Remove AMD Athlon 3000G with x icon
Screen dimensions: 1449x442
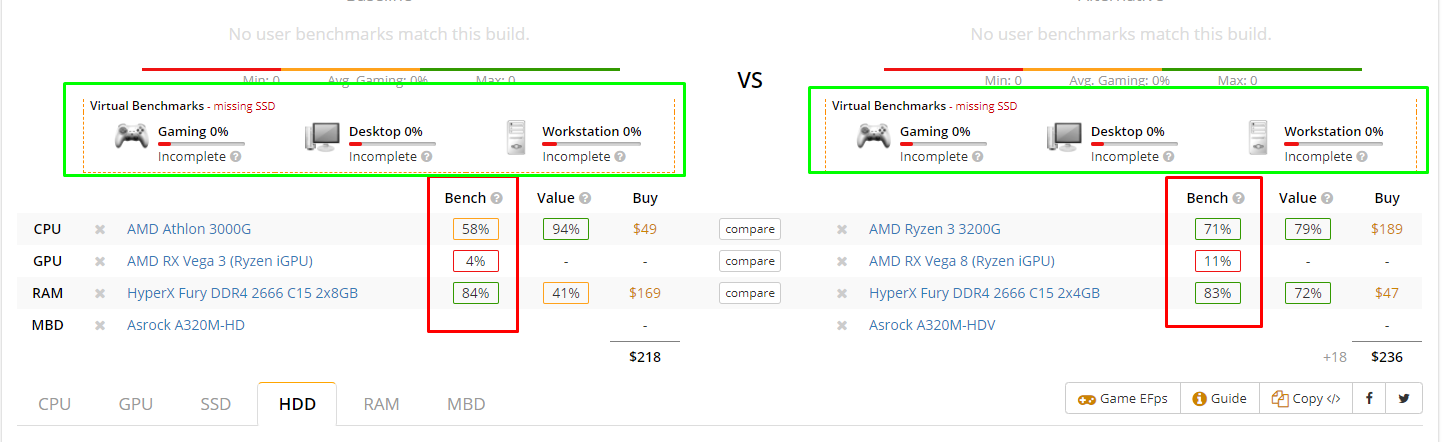[x=100, y=230]
